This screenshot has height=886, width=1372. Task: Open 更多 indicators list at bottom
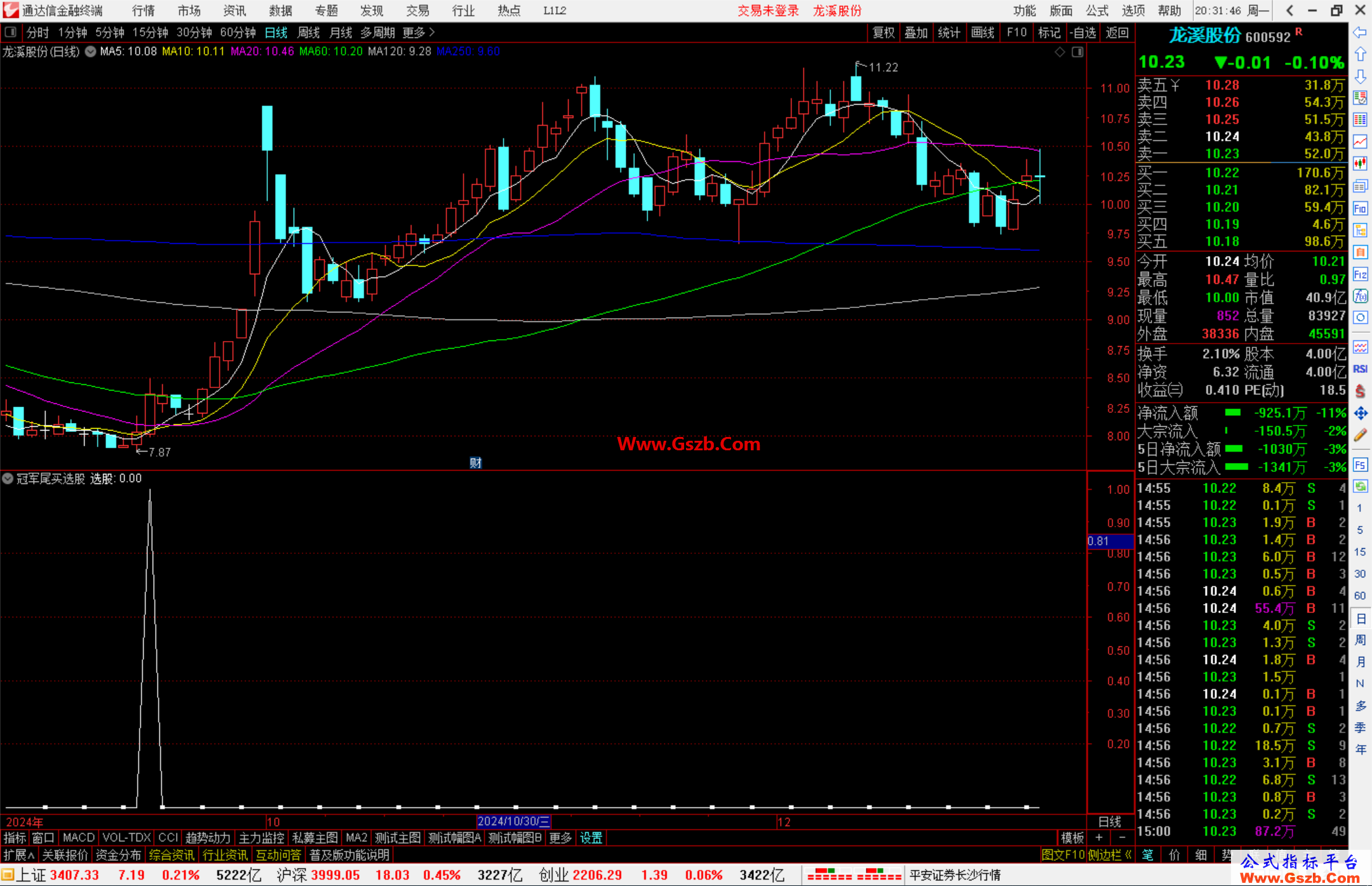click(x=560, y=838)
